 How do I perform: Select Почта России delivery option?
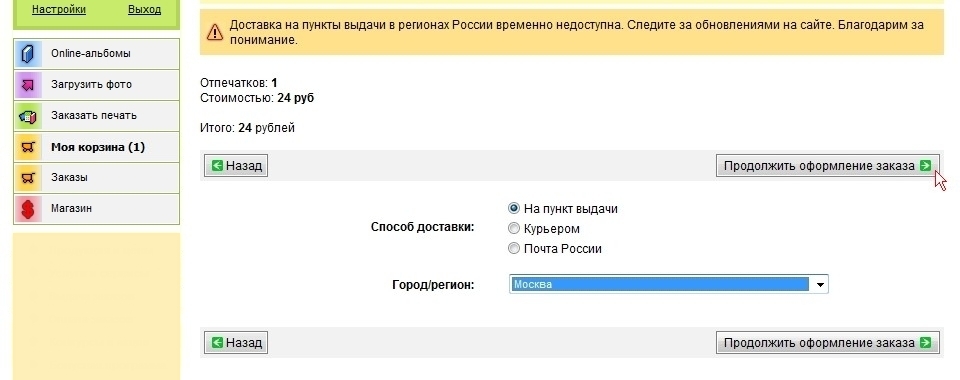(514, 248)
